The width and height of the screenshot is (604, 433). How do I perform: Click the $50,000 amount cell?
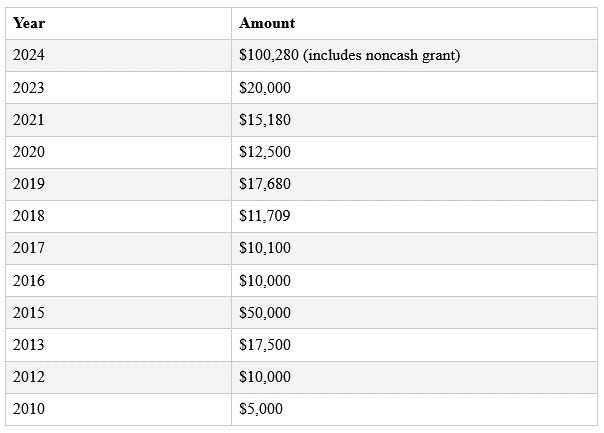pos(414,312)
